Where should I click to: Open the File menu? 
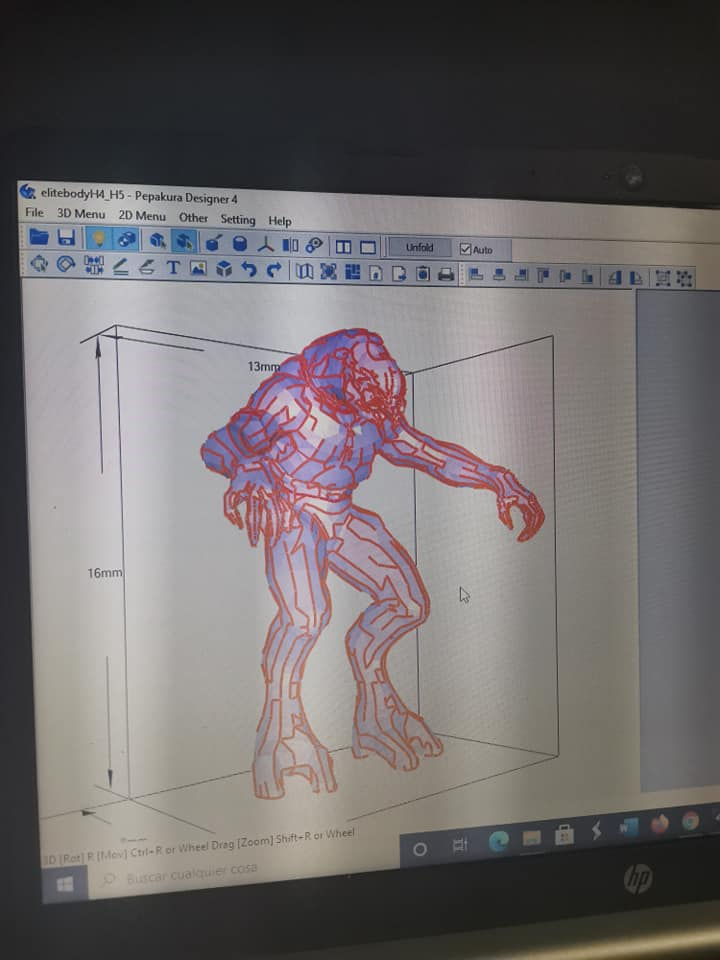coord(34,212)
